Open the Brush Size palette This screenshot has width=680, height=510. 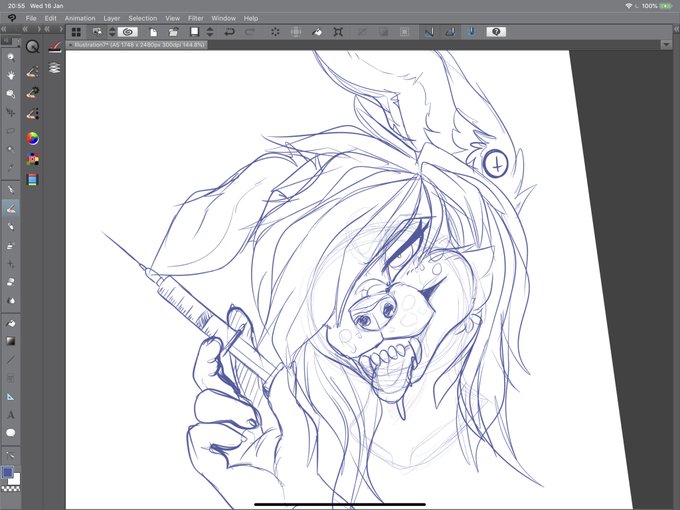point(33,114)
